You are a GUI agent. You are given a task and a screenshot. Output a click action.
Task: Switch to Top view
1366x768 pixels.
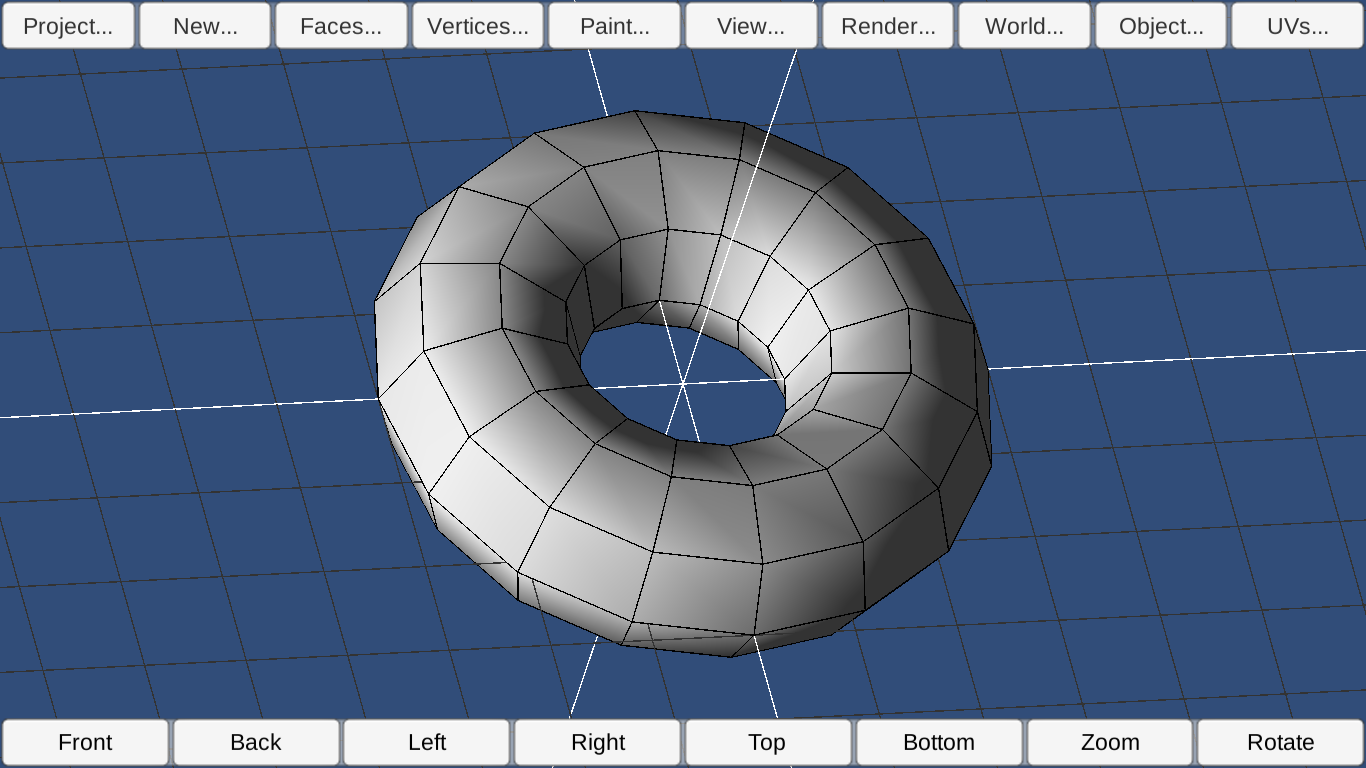pyautogui.click(x=768, y=743)
